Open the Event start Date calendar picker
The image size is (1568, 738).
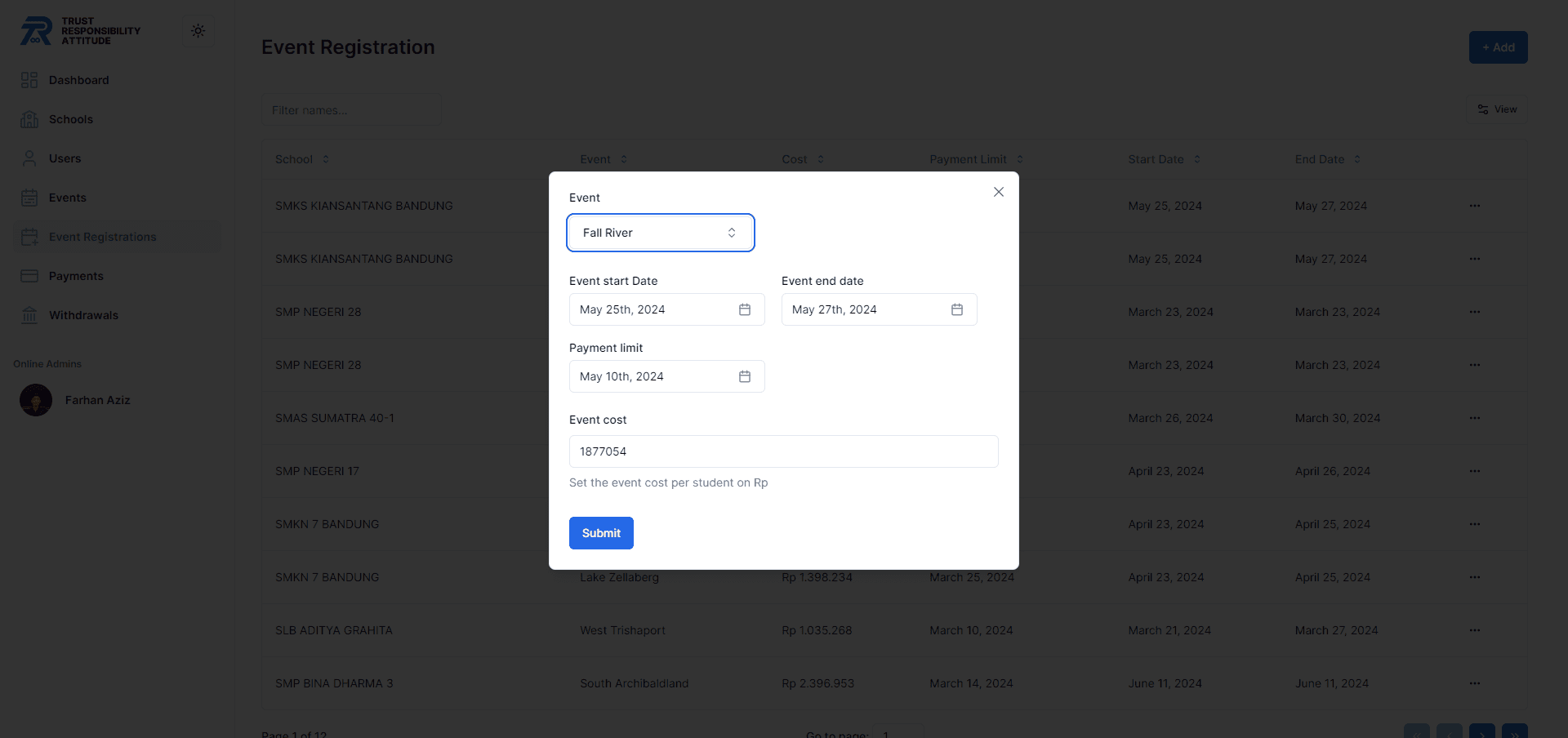point(743,309)
